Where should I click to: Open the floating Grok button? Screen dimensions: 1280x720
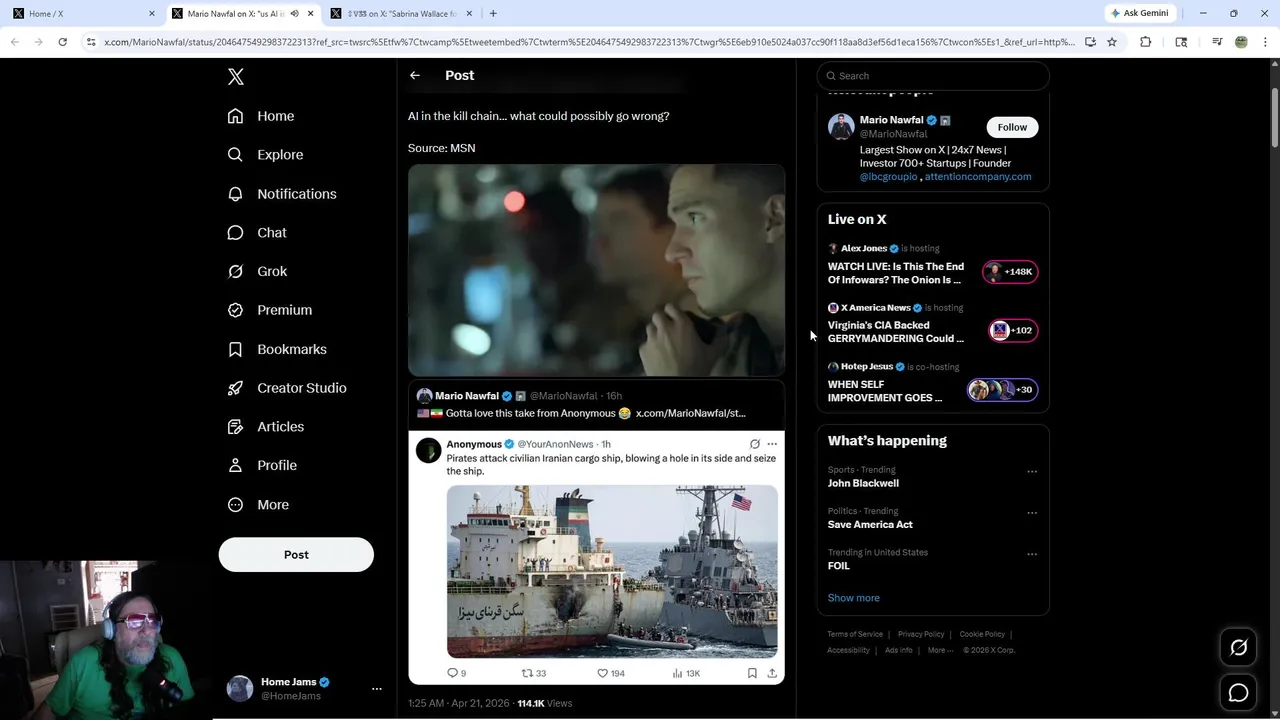pyautogui.click(x=1238, y=648)
